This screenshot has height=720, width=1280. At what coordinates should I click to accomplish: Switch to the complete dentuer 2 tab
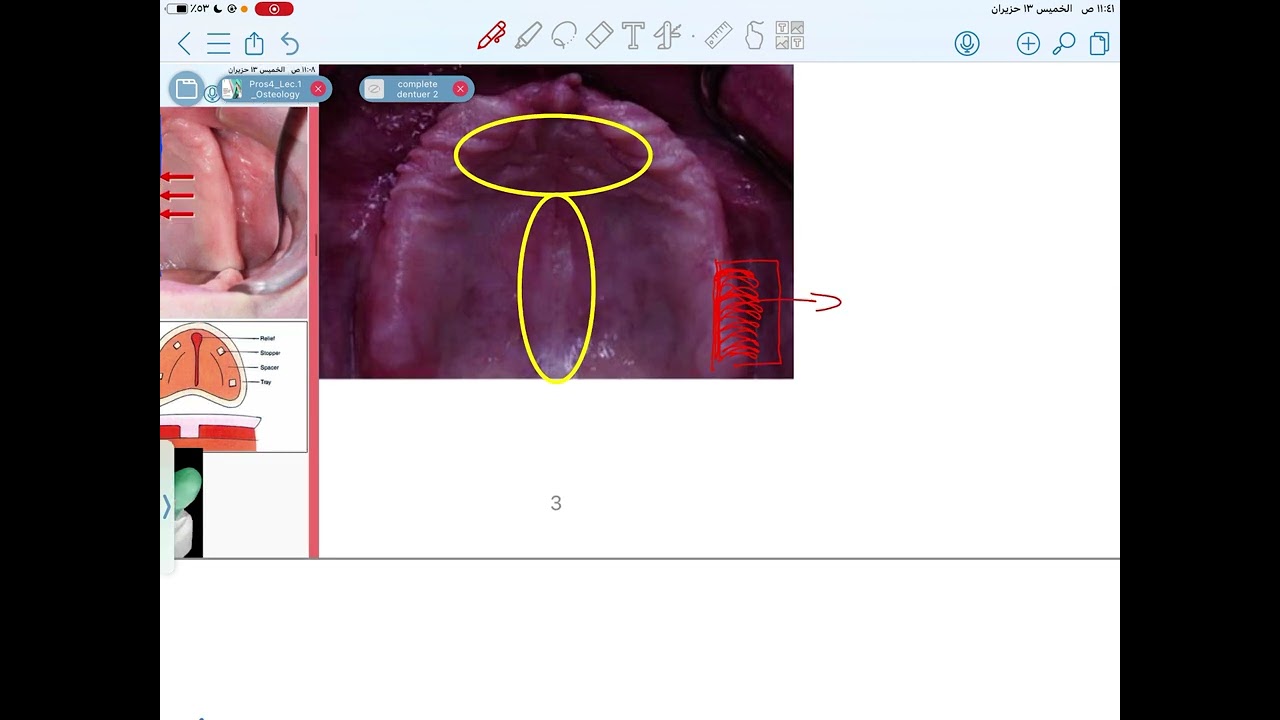[x=417, y=89]
